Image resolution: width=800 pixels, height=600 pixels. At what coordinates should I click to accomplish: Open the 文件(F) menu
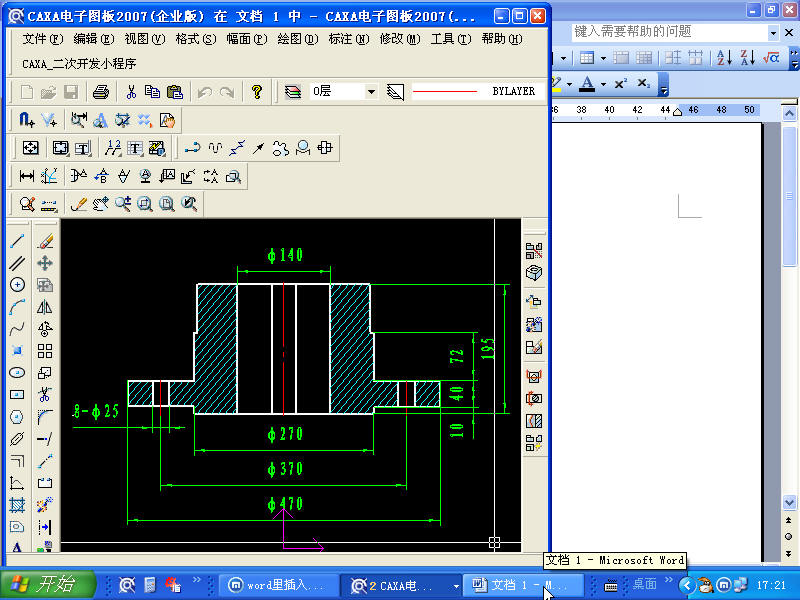point(43,39)
